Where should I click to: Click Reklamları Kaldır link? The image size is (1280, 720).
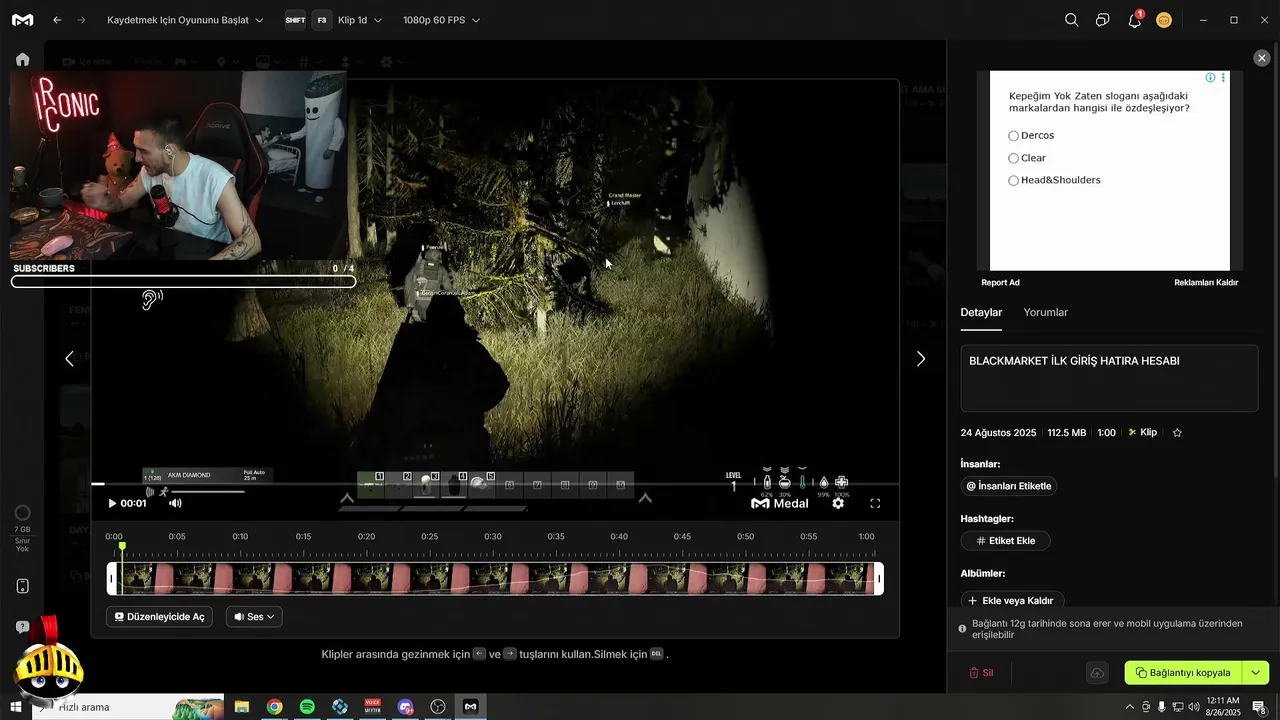point(1206,283)
